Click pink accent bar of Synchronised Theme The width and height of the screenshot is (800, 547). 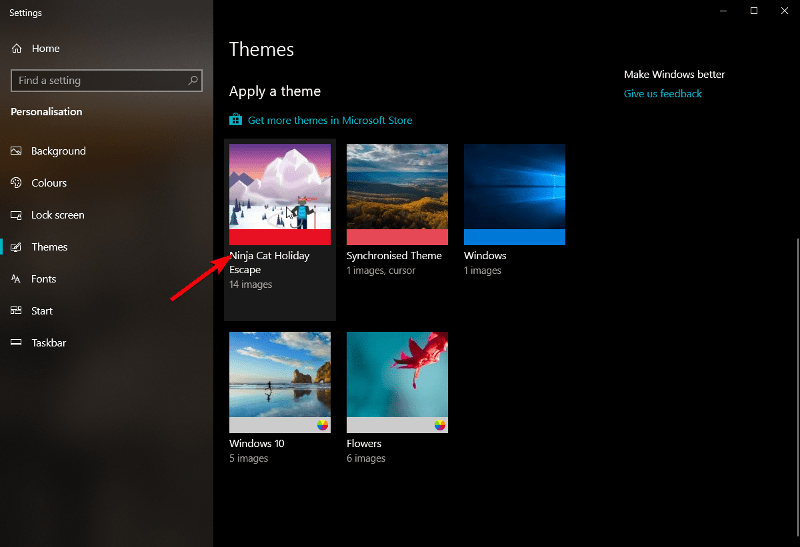(397, 237)
